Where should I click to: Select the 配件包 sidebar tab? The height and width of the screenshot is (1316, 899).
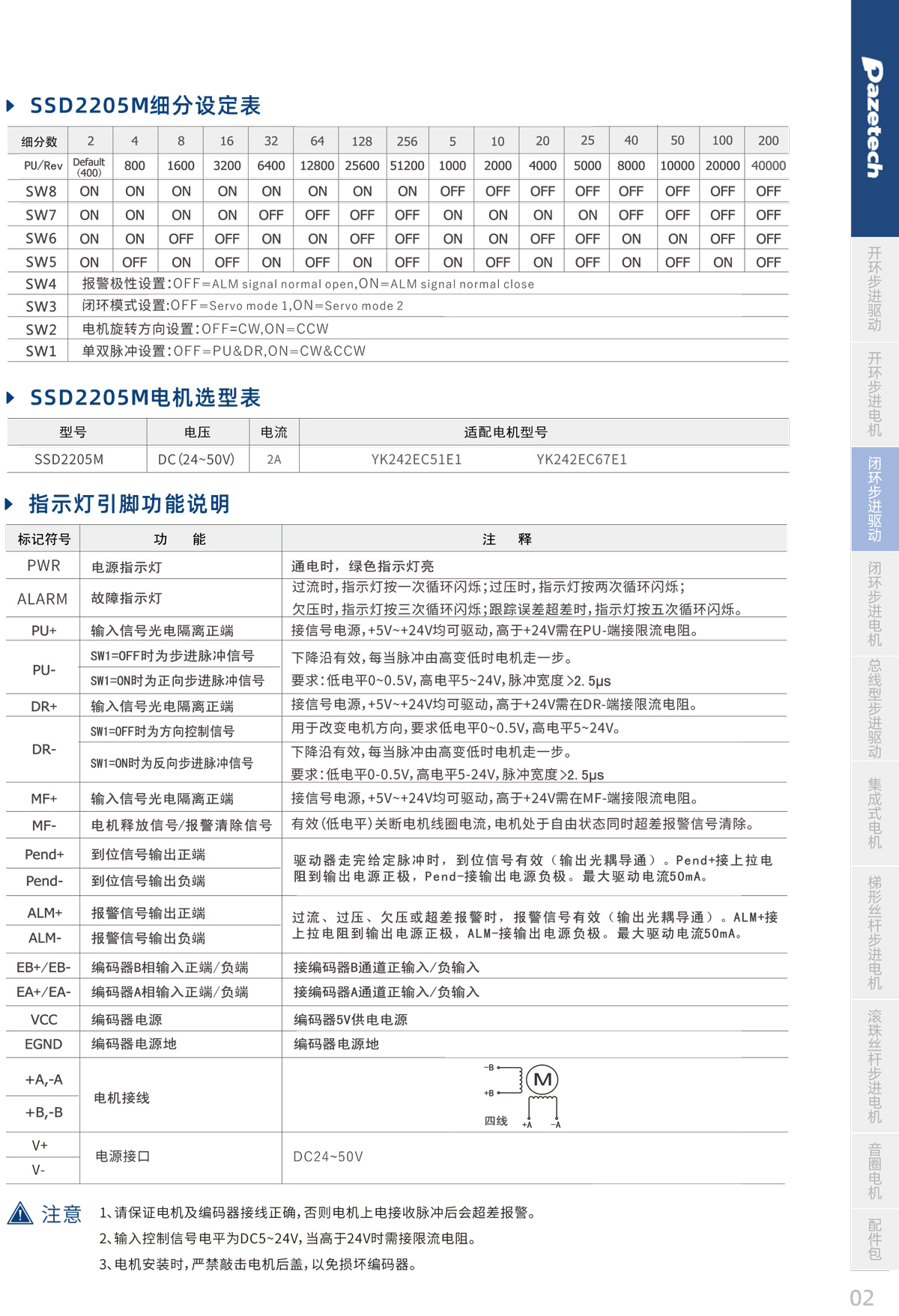tap(874, 1239)
